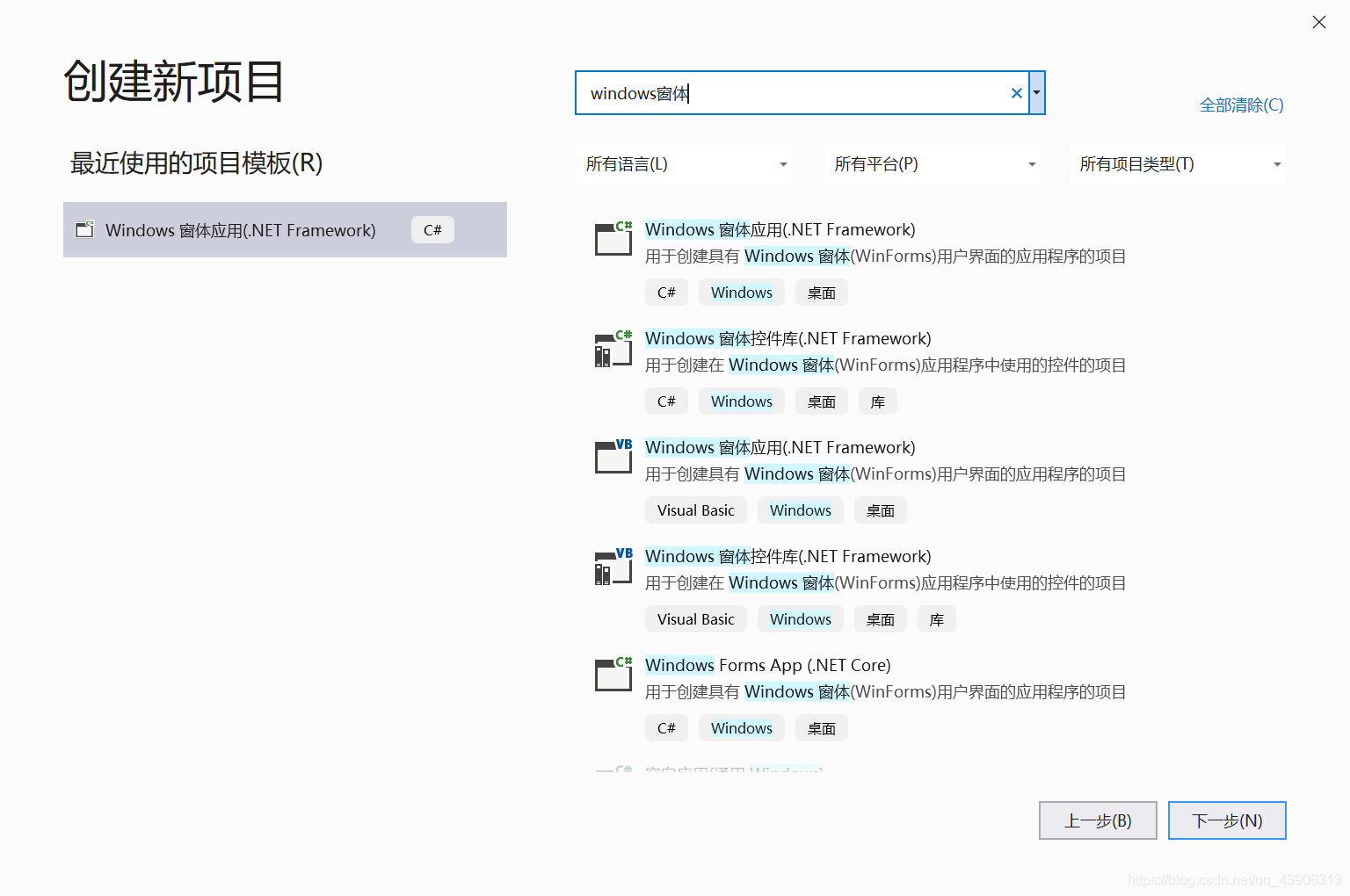Click the C# Windows Forms Control Library icon
This screenshot has width=1350, height=896.
pyautogui.click(x=613, y=348)
